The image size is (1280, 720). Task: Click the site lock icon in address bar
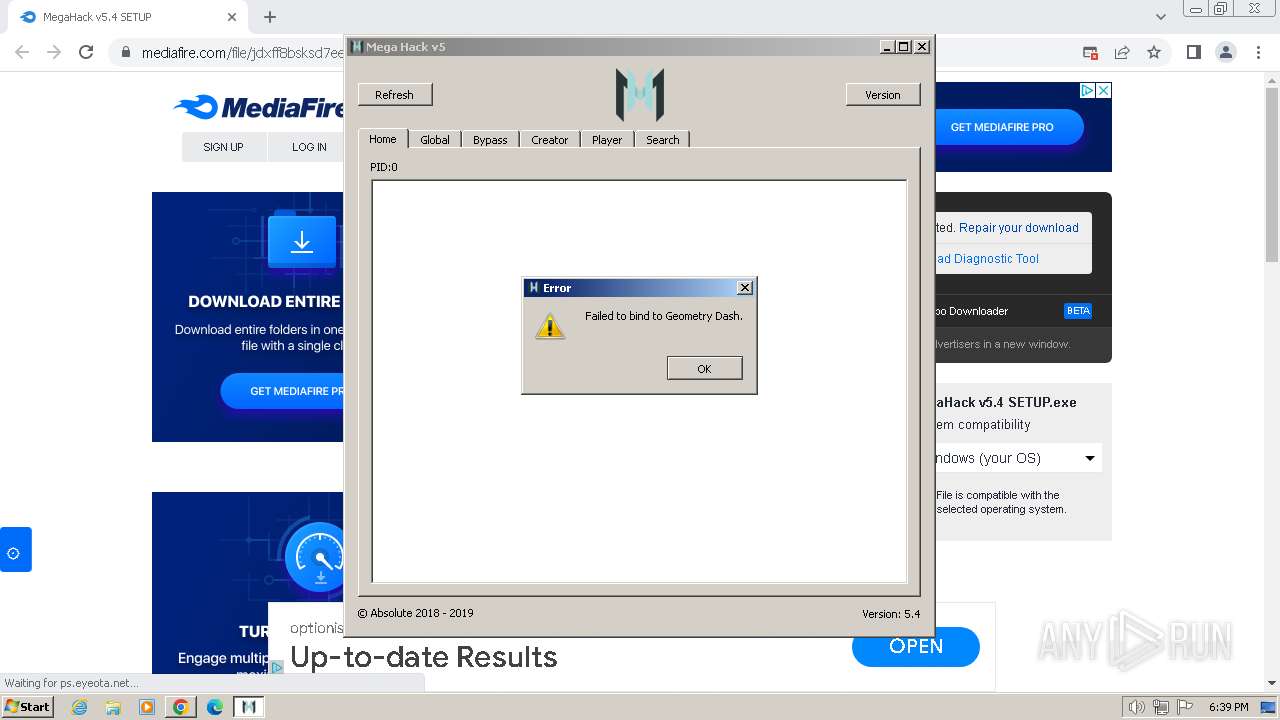coord(126,52)
